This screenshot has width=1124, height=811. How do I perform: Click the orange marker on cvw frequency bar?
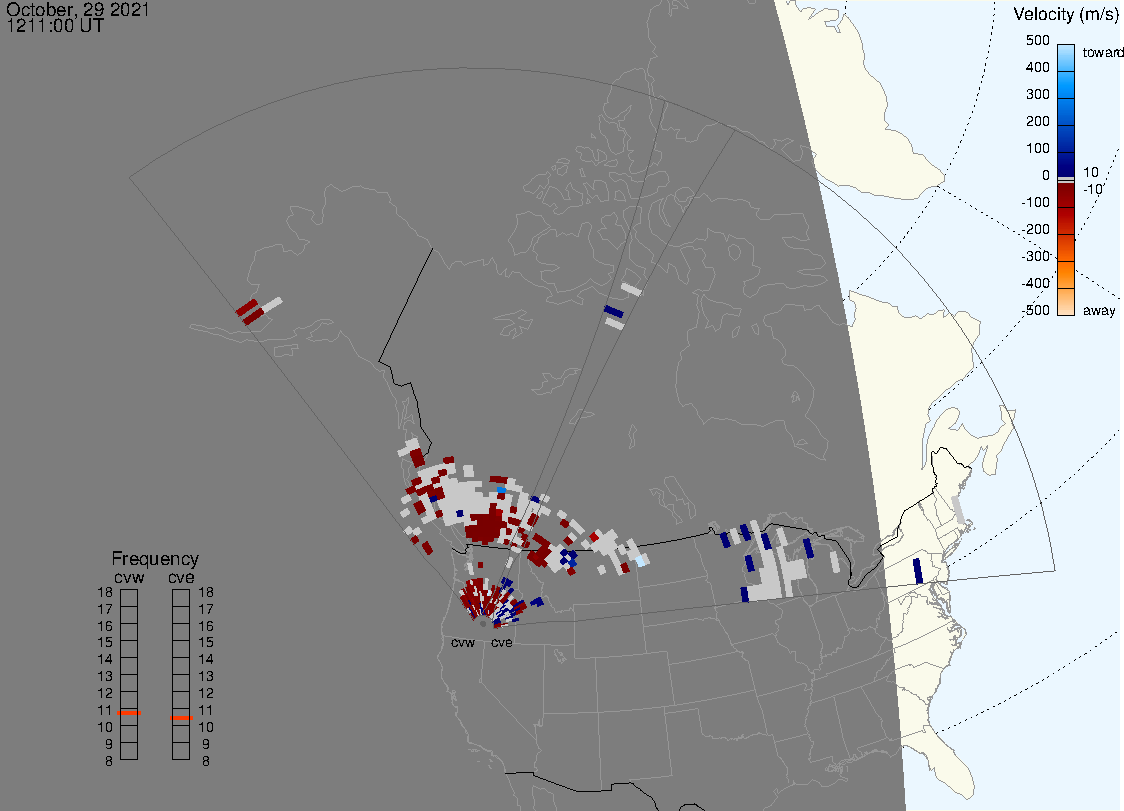[x=129, y=713]
